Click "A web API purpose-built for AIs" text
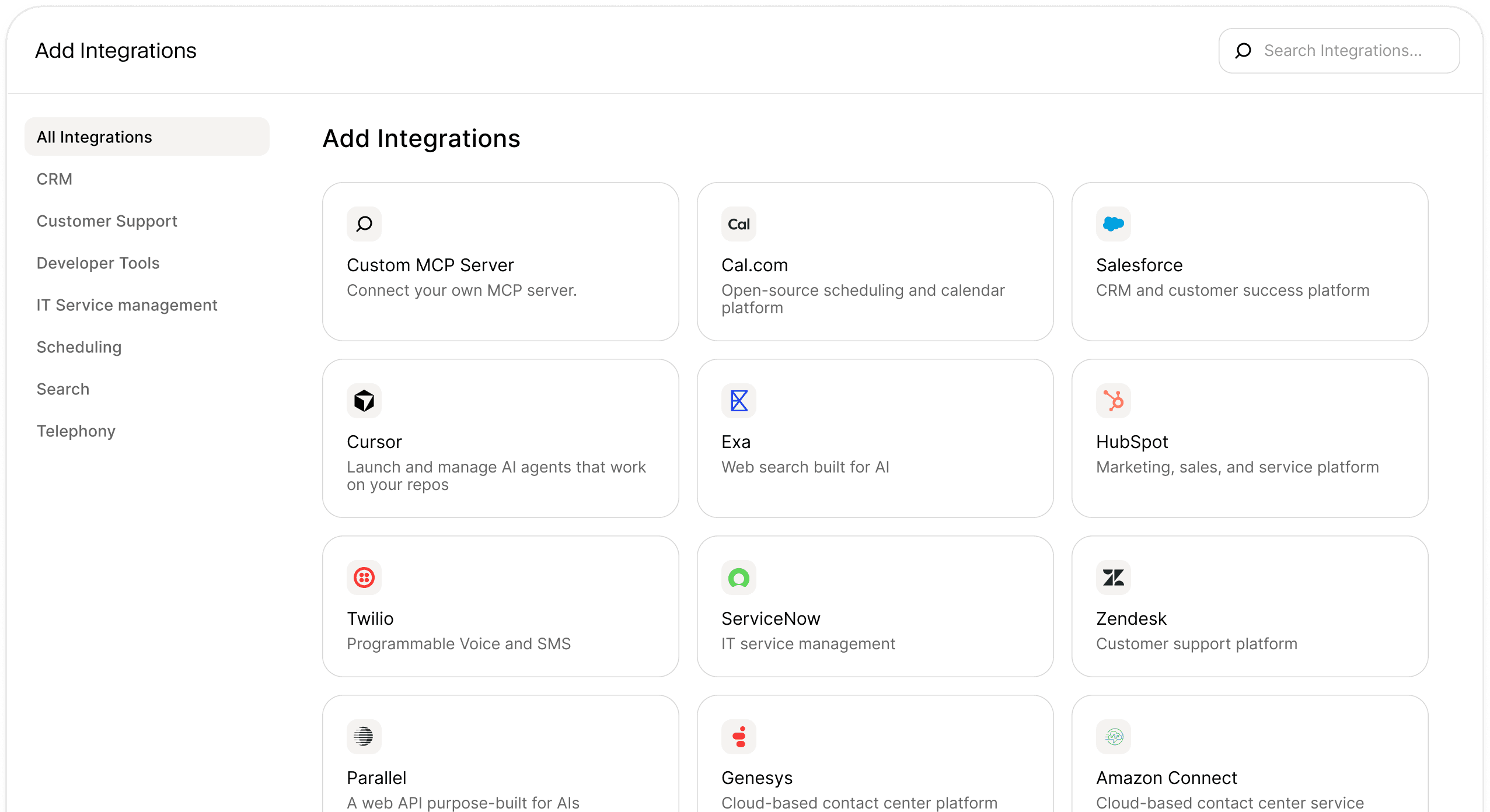This screenshot has height=812, width=1490. [463, 803]
